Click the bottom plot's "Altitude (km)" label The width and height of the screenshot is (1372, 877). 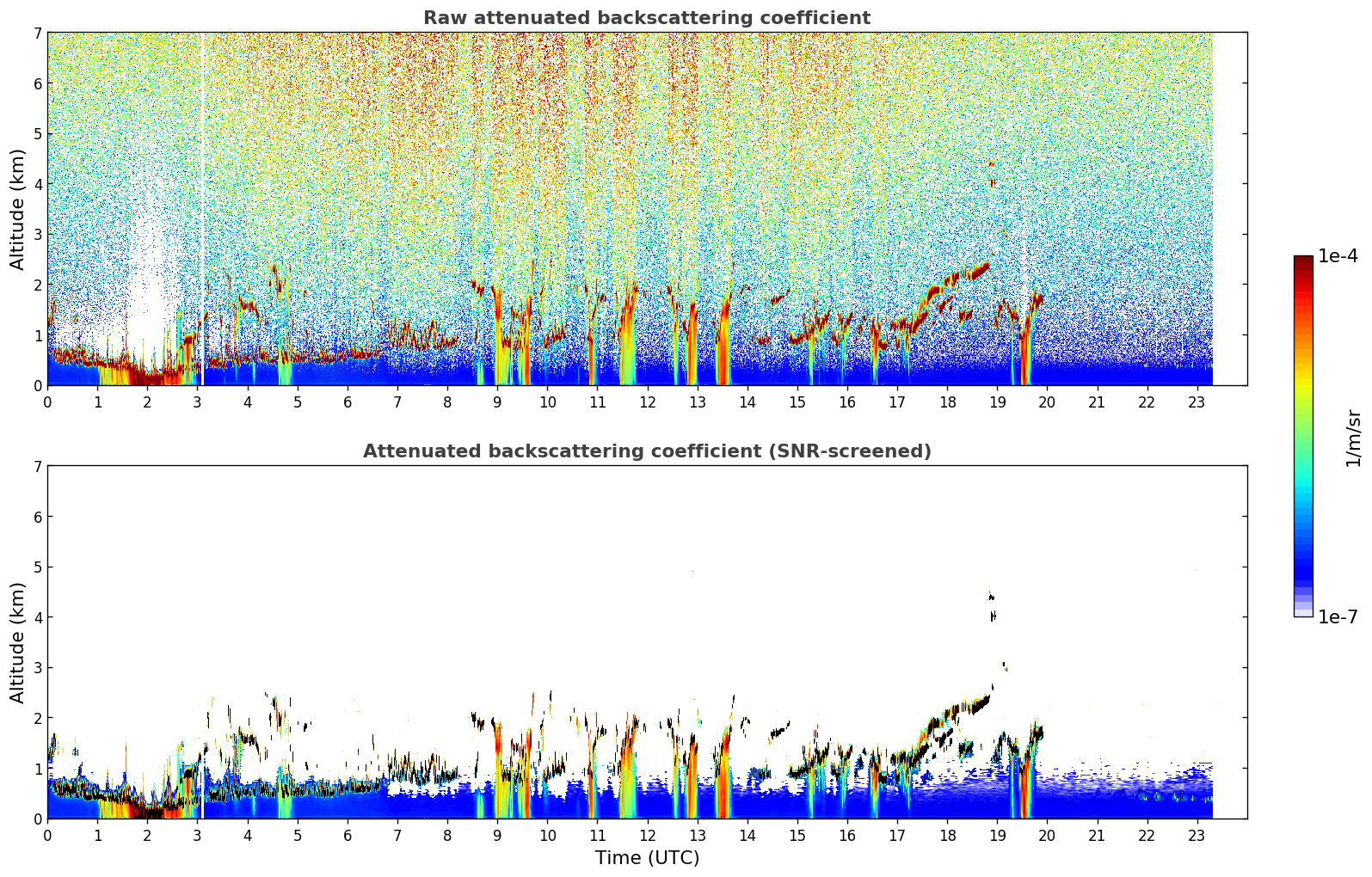[x=18, y=642]
